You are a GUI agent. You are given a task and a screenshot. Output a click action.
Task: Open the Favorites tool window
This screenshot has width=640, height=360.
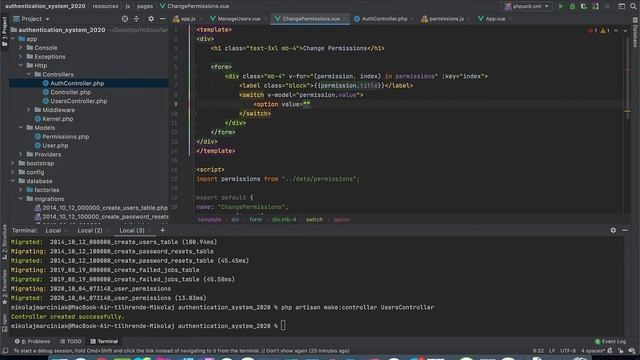pos(4,287)
